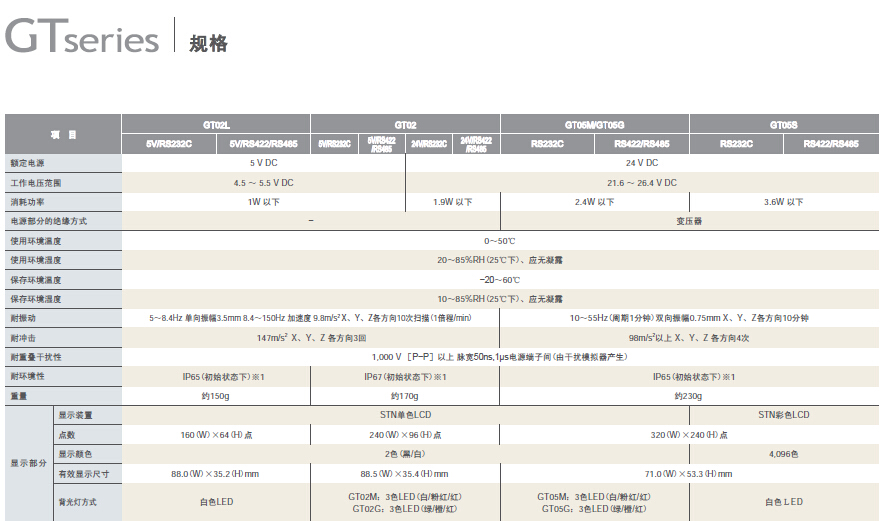885x521 pixels.
Task: Click the 项目 header cell
Action: click(x=64, y=134)
